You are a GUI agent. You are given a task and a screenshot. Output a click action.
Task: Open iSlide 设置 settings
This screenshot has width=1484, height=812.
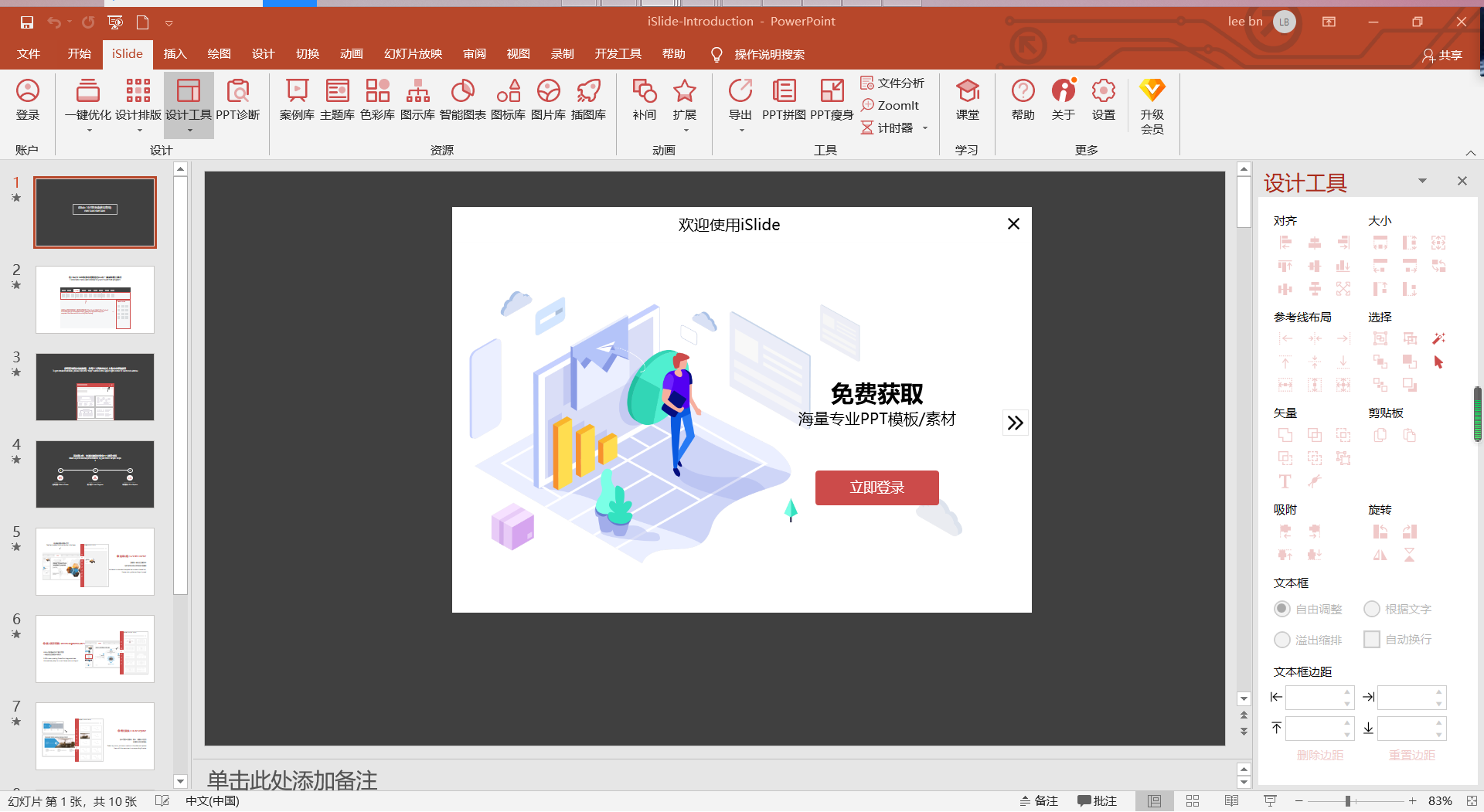[1103, 100]
